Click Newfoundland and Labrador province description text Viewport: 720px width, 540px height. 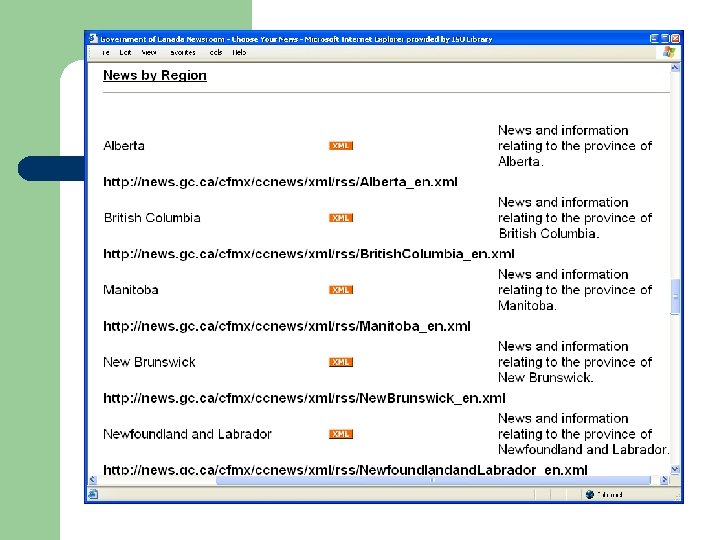(584, 434)
